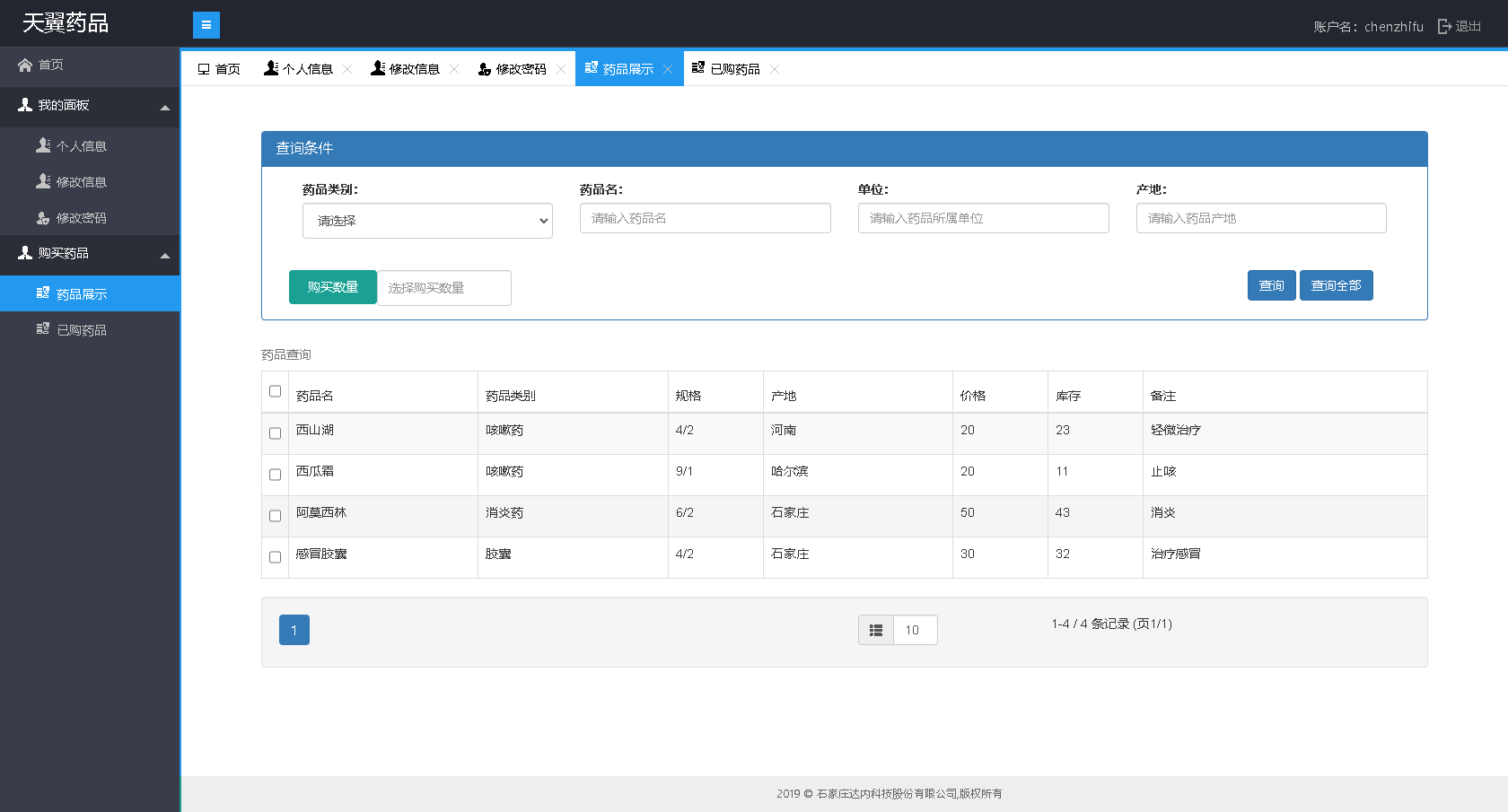Toggle the sidebar hamburger menu button
The height and width of the screenshot is (812, 1508).
pos(206,25)
